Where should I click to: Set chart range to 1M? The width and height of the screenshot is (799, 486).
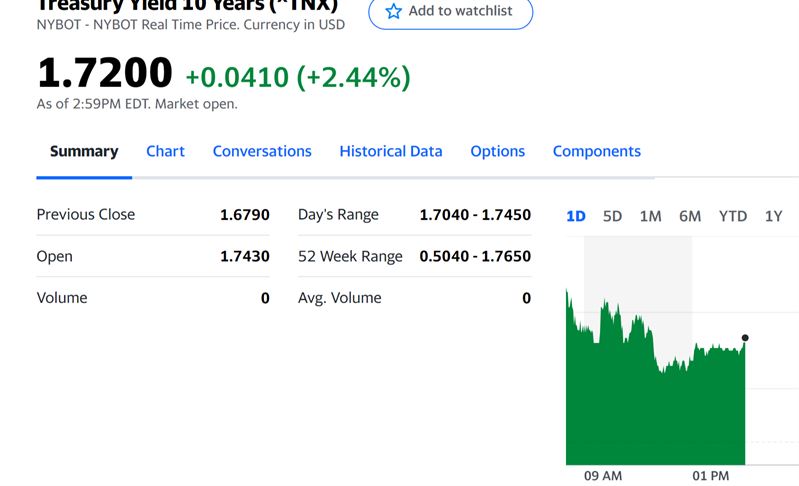click(x=650, y=216)
